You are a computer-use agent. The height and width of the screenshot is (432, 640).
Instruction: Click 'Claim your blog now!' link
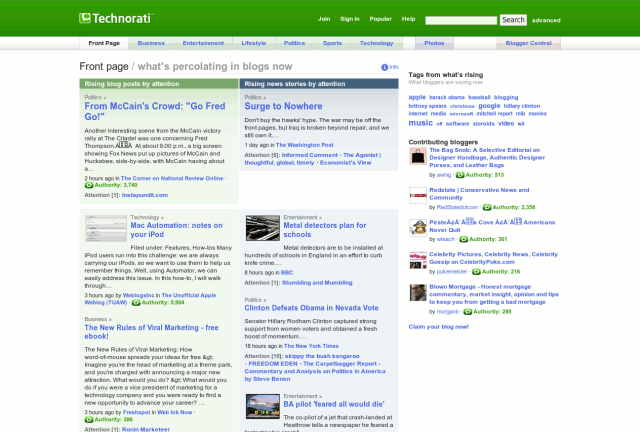coord(438,327)
